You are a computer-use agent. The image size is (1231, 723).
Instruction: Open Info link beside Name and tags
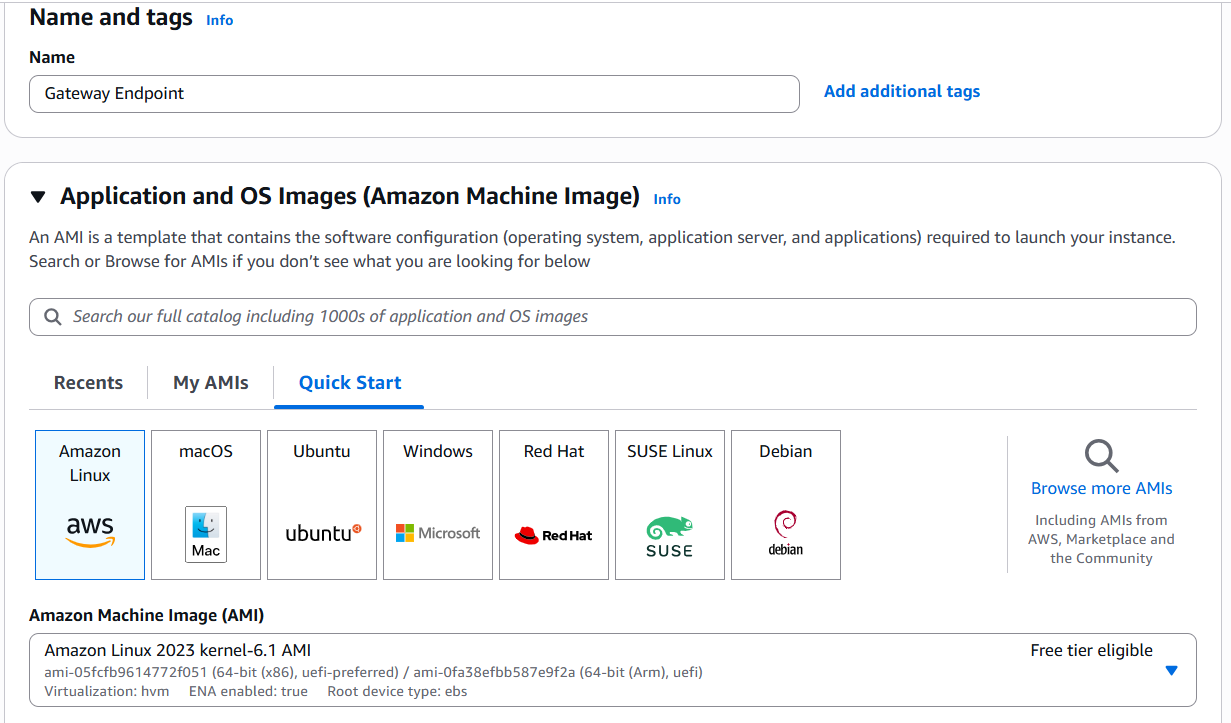220,20
